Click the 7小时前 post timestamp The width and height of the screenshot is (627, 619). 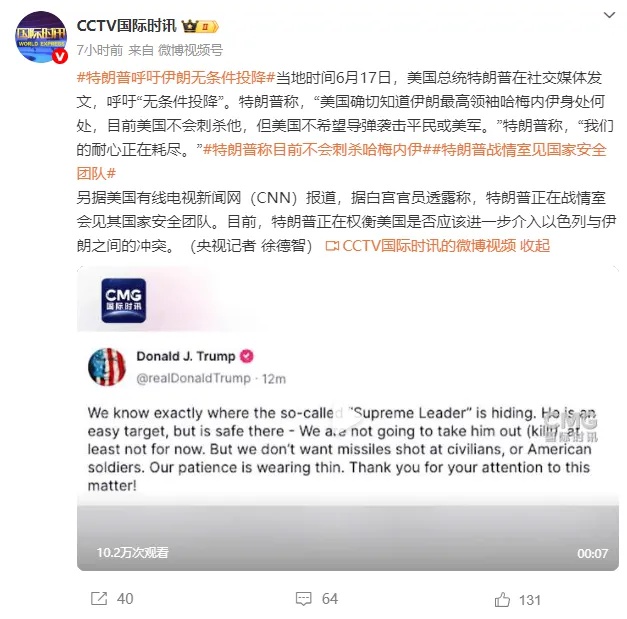100,50
